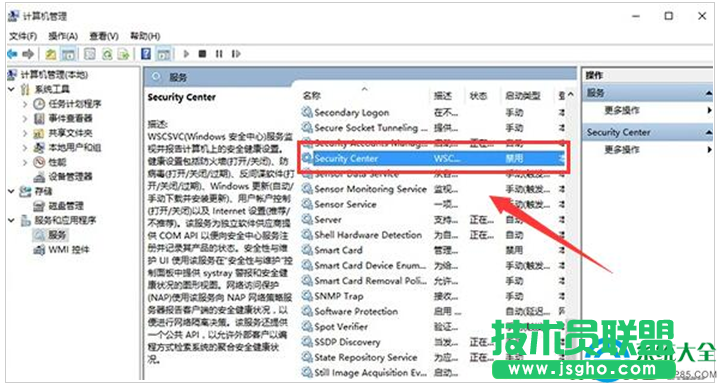This screenshot has width=719, height=385.
Task: Select 共享文件夹 in the tree
Action: 71,133
